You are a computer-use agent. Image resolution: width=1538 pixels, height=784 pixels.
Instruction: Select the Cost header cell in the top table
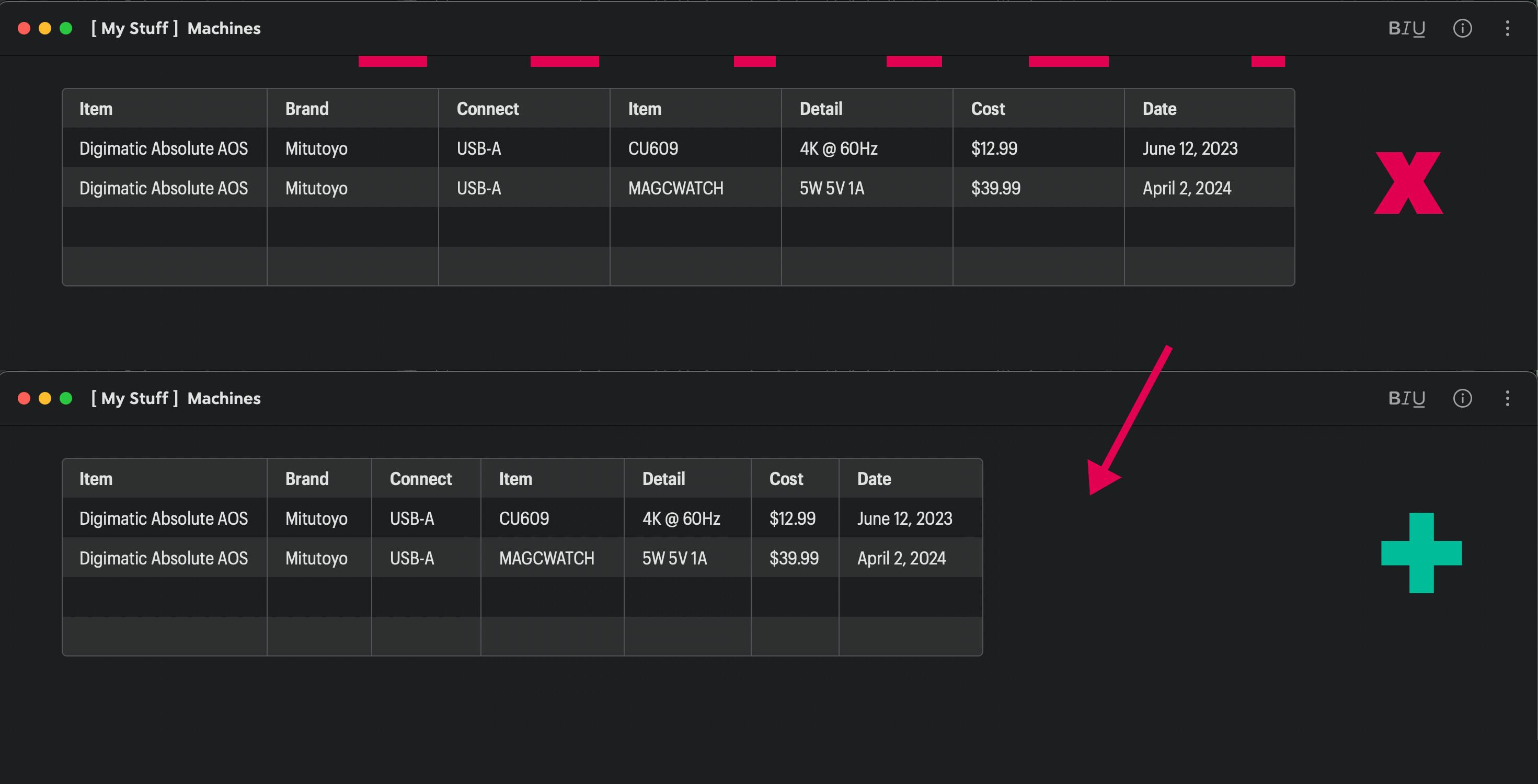click(x=1038, y=109)
